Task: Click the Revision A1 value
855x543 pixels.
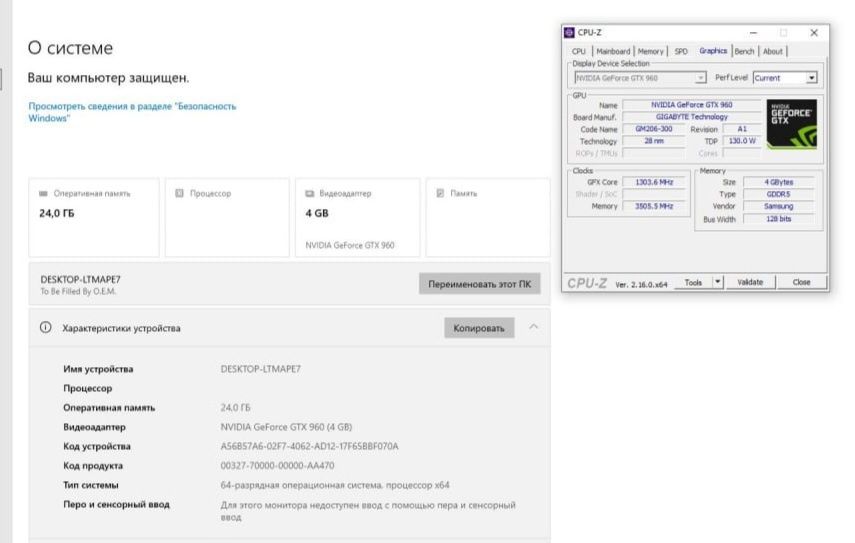Action: pyautogui.click(x=742, y=129)
